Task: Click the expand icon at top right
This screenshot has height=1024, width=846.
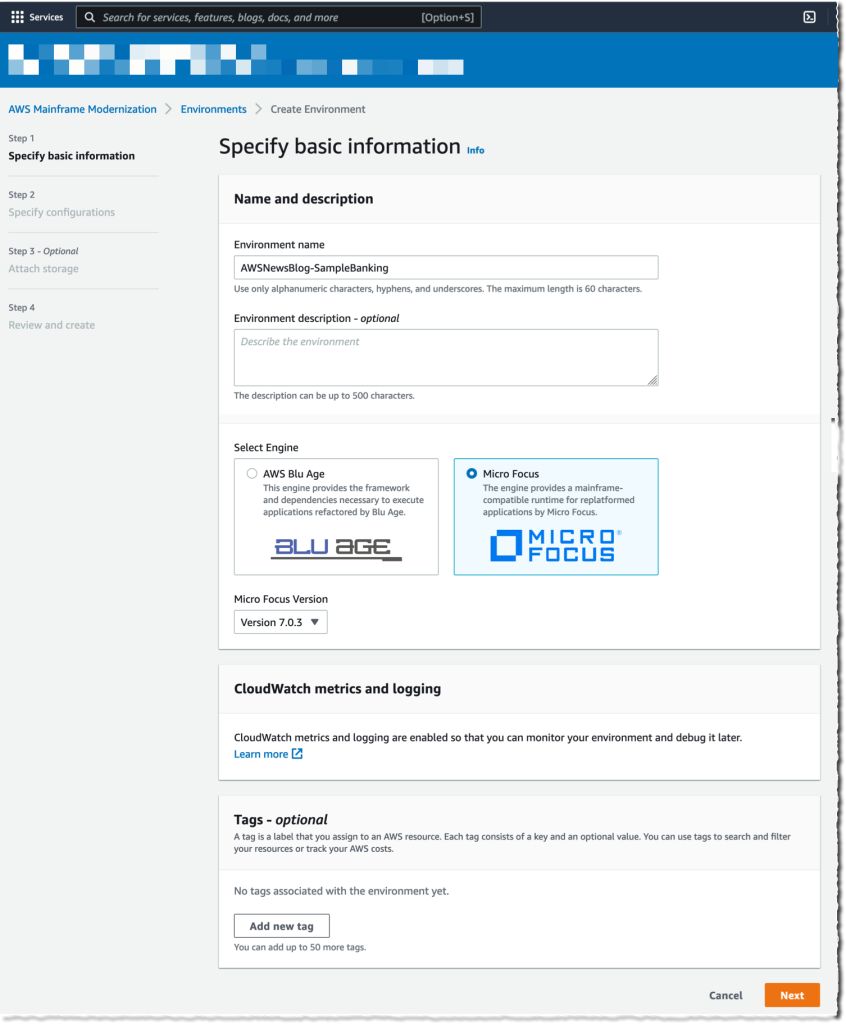Action: [810, 16]
